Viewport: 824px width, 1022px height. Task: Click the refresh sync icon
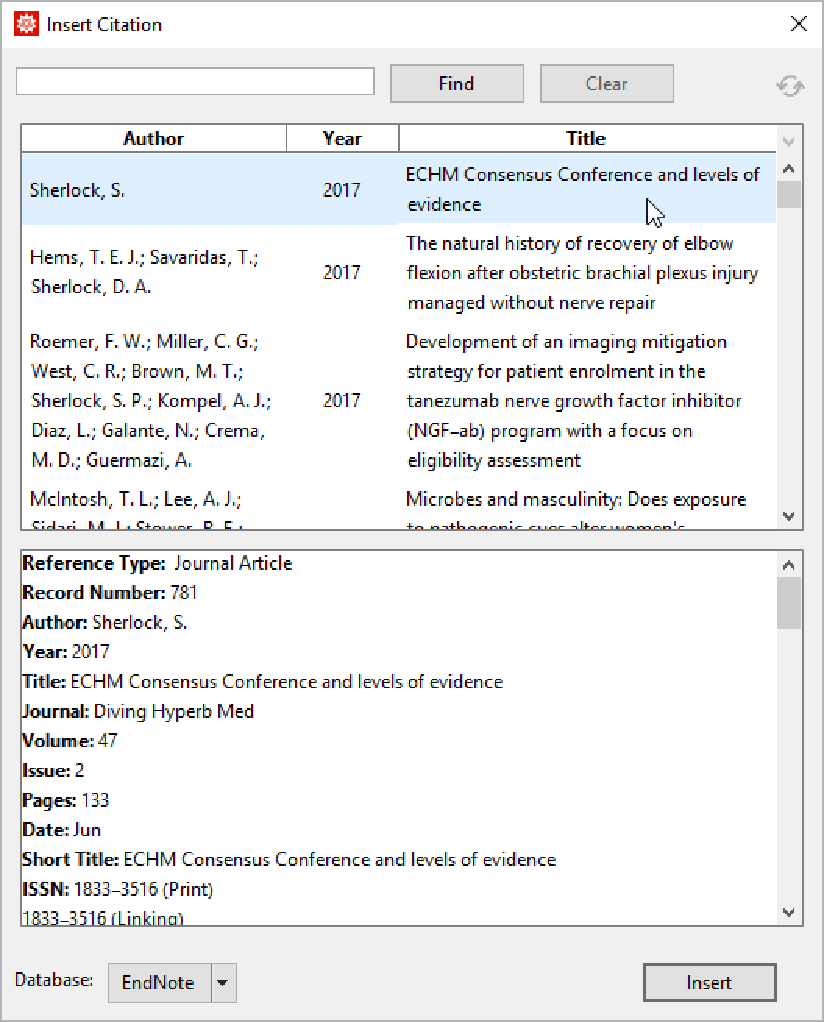click(790, 85)
